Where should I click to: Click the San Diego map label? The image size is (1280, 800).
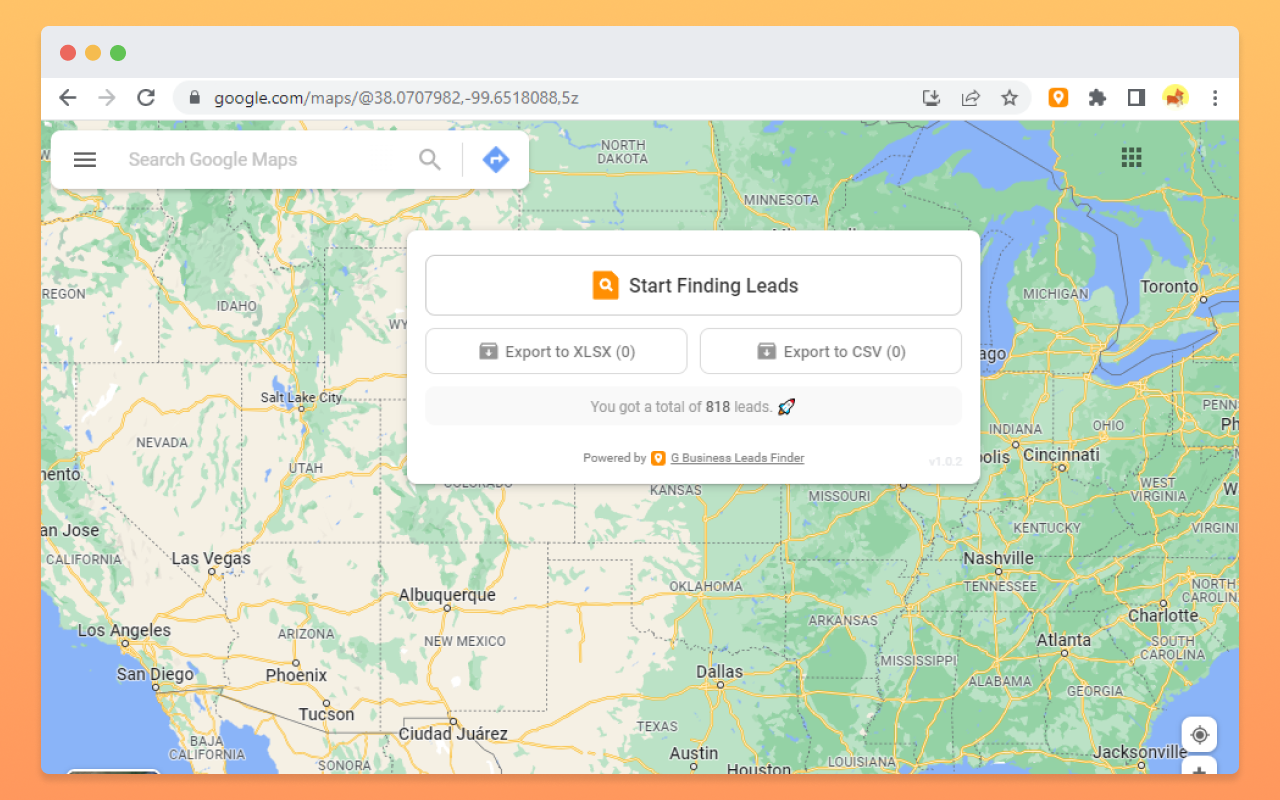point(154,674)
